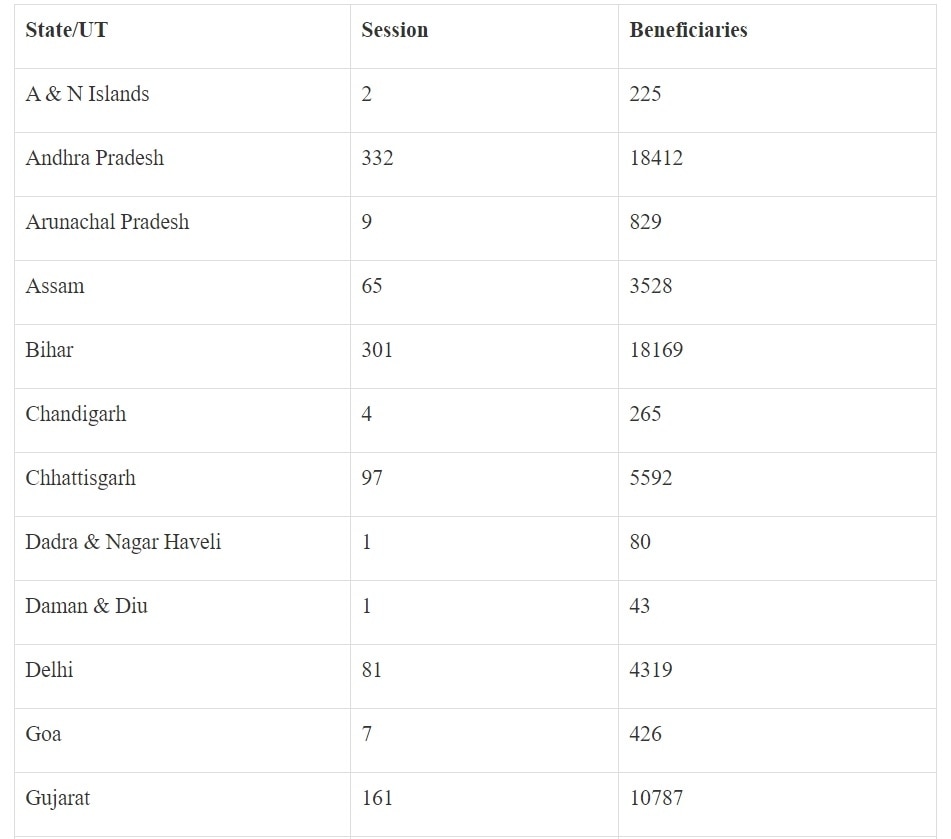Viewport: 951px width, 839px height.
Task: Select Daman & Diu beneficiaries 43
Action: point(640,606)
